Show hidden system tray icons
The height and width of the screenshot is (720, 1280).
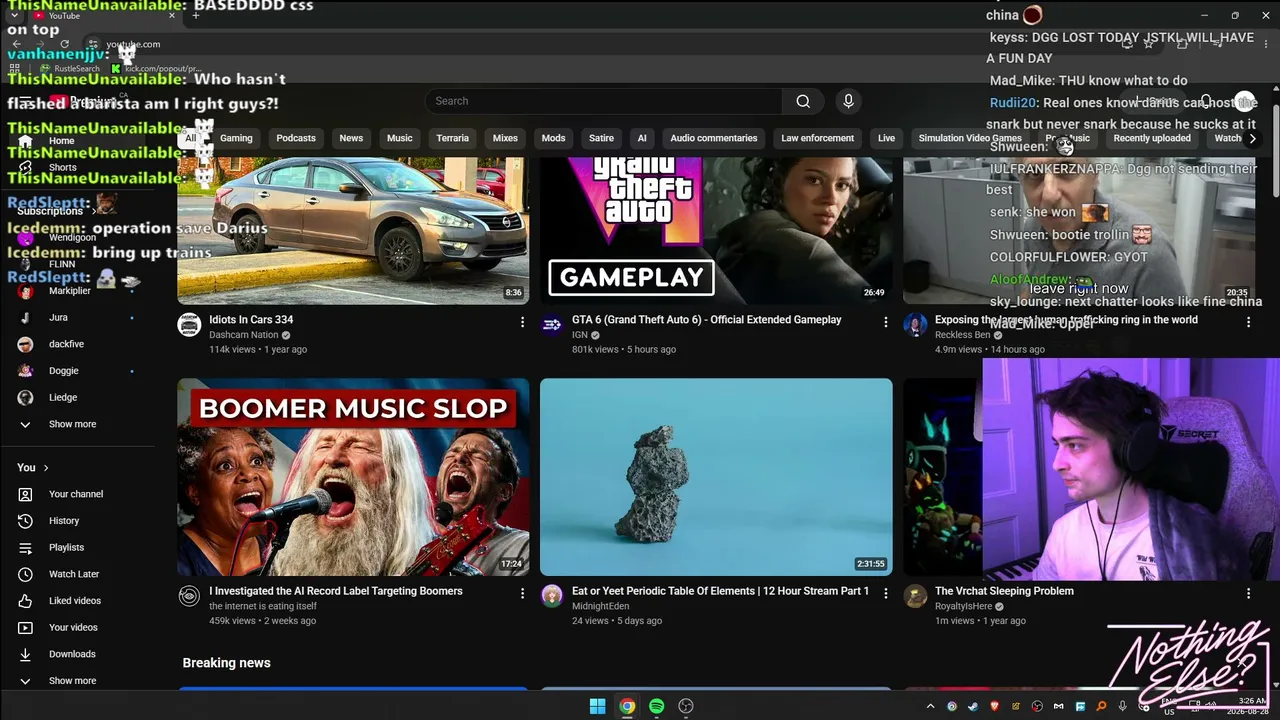[x=930, y=706]
